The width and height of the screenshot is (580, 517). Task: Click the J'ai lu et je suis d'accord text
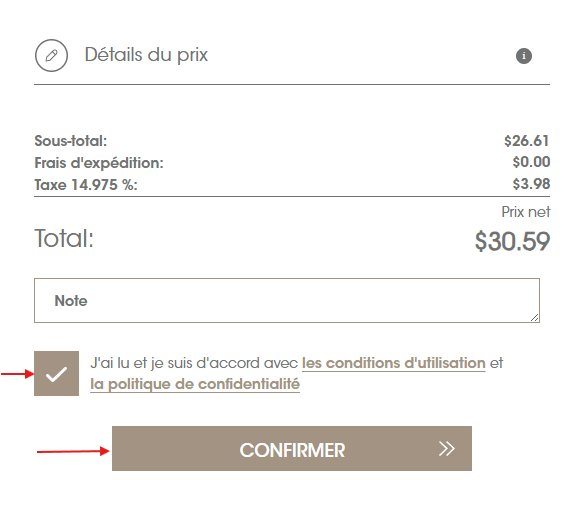(x=194, y=363)
